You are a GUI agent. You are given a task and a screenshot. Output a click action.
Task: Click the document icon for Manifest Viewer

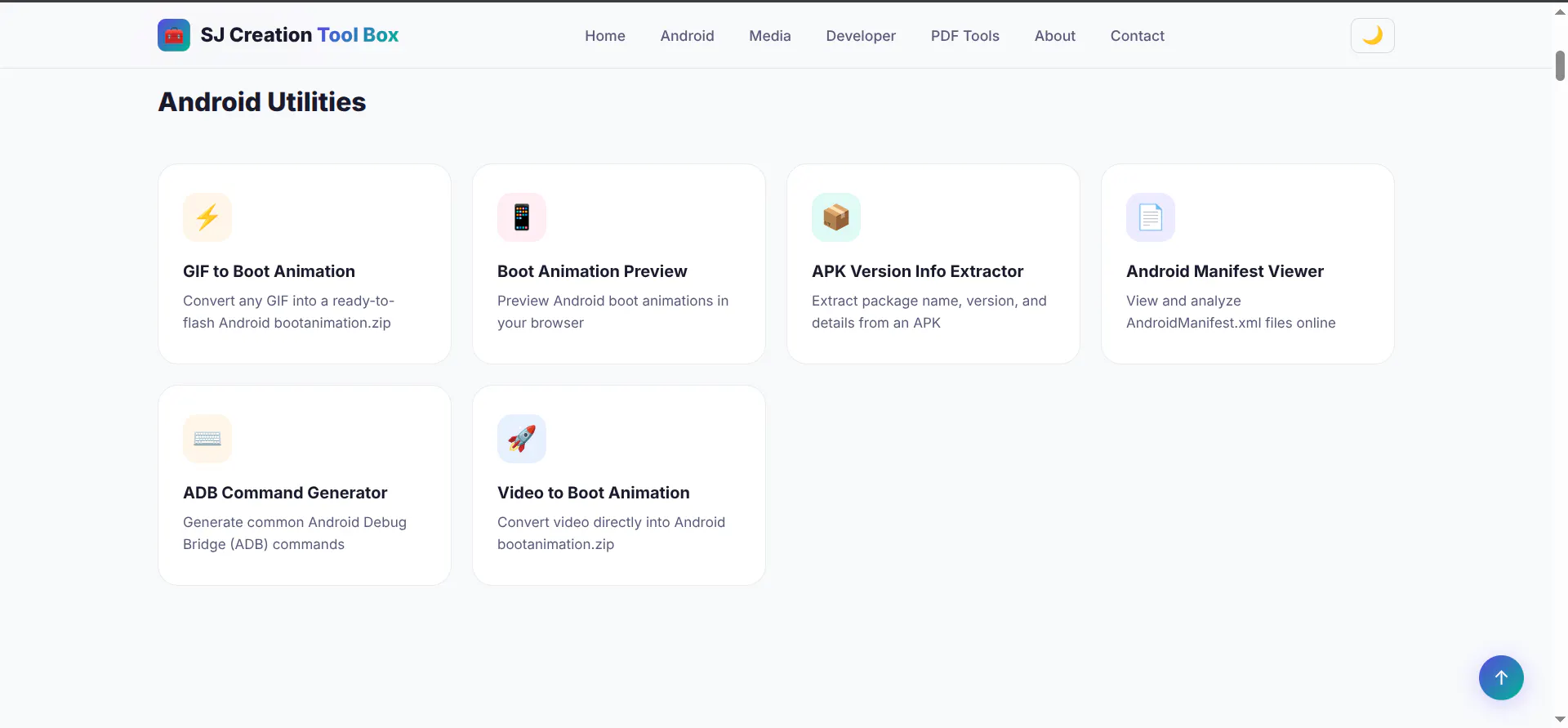click(1151, 217)
